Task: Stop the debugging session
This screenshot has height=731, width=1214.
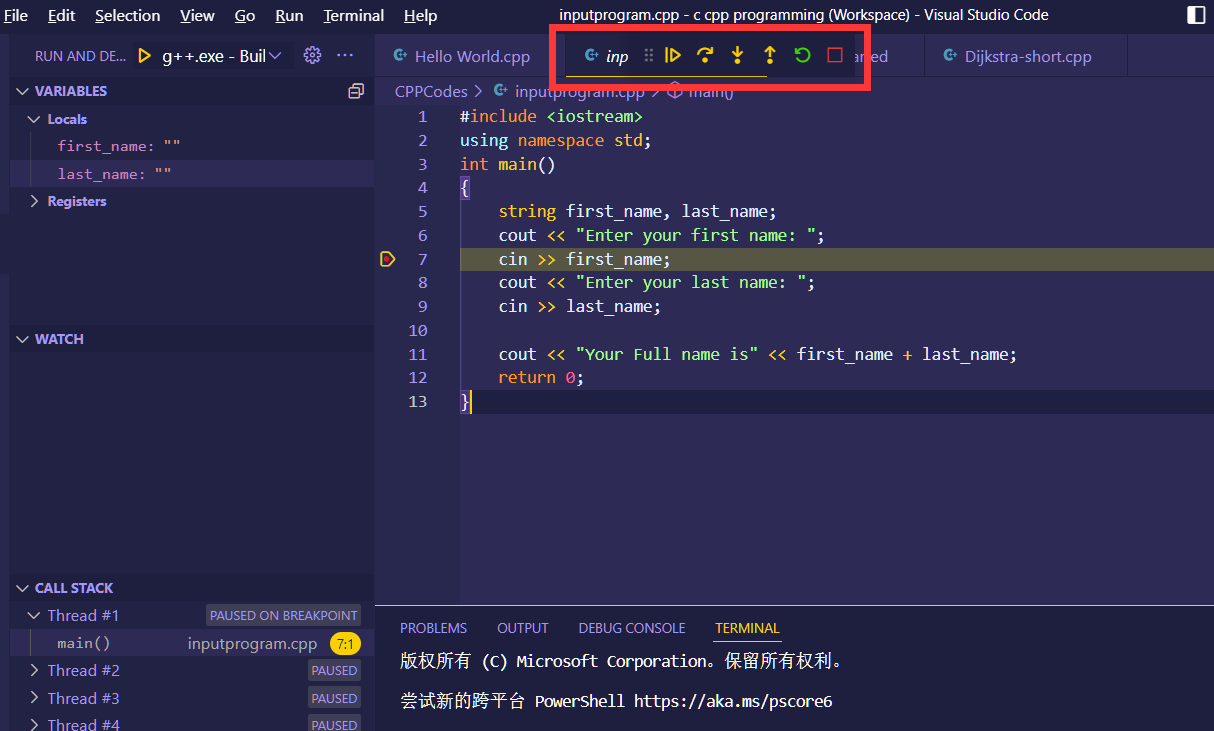Action: (x=835, y=56)
